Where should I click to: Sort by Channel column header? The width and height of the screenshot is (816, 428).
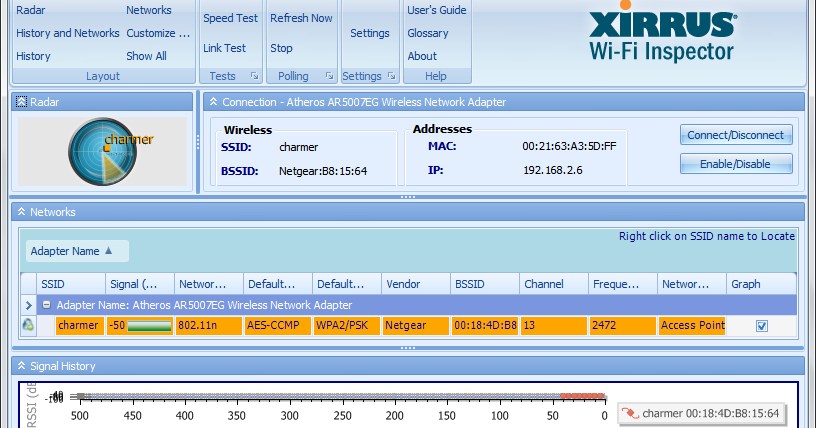pyautogui.click(x=554, y=284)
